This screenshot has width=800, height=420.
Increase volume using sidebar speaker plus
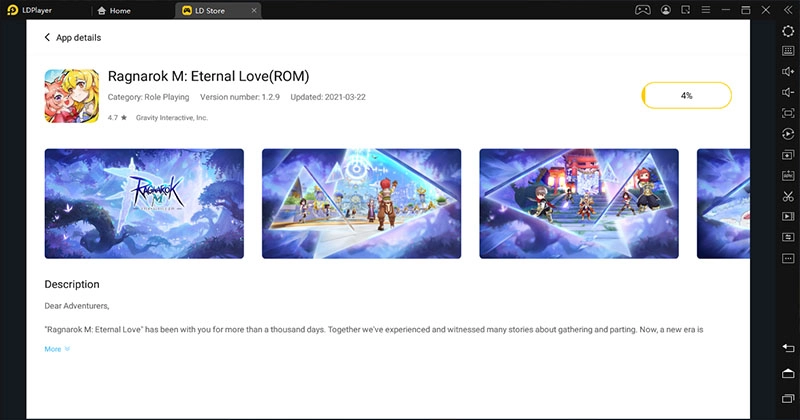(788, 71)
